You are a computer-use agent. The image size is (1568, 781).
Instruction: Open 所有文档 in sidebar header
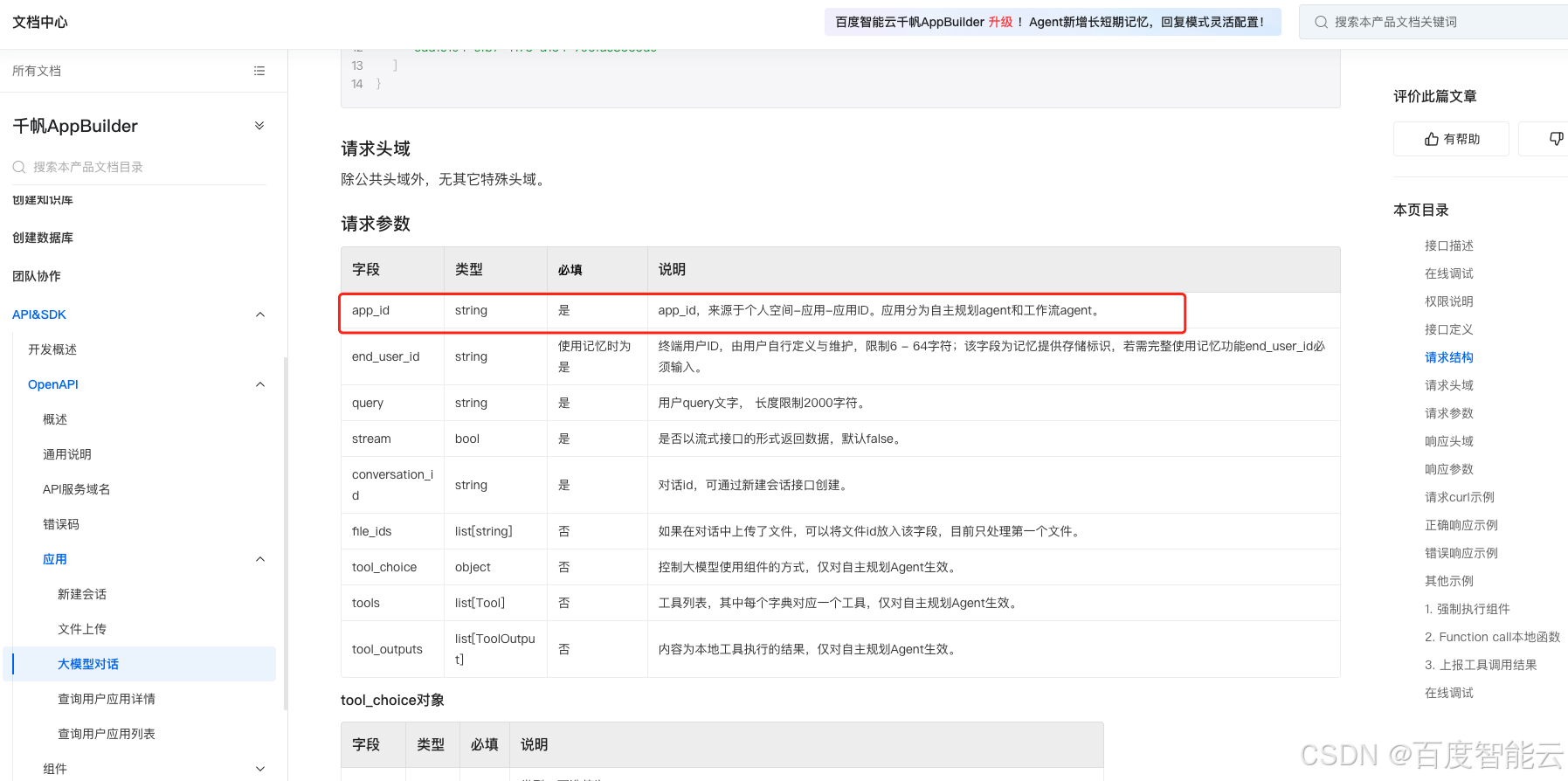click(x=37, y=71)
